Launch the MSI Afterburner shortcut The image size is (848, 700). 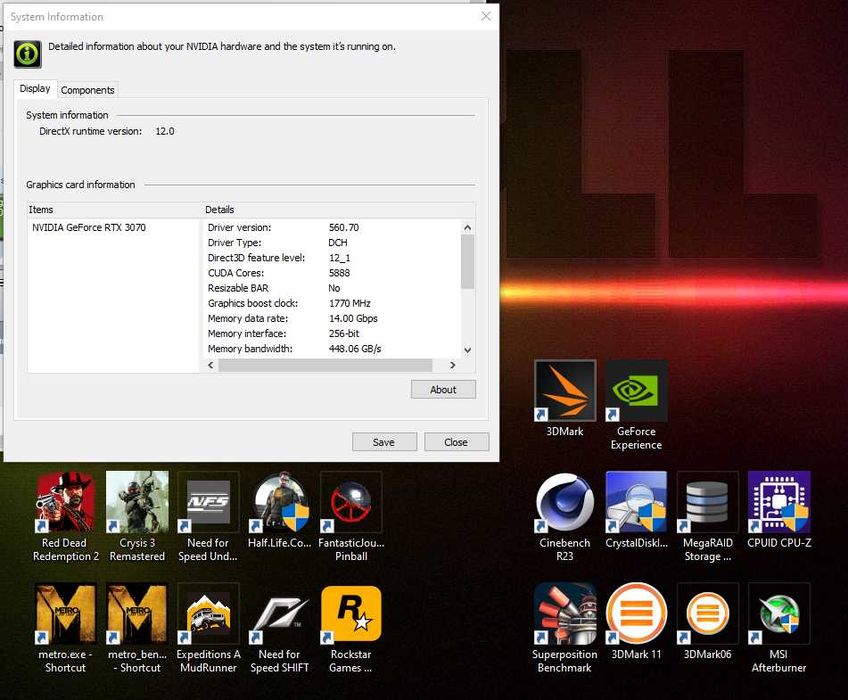click(x=779, y=628)
